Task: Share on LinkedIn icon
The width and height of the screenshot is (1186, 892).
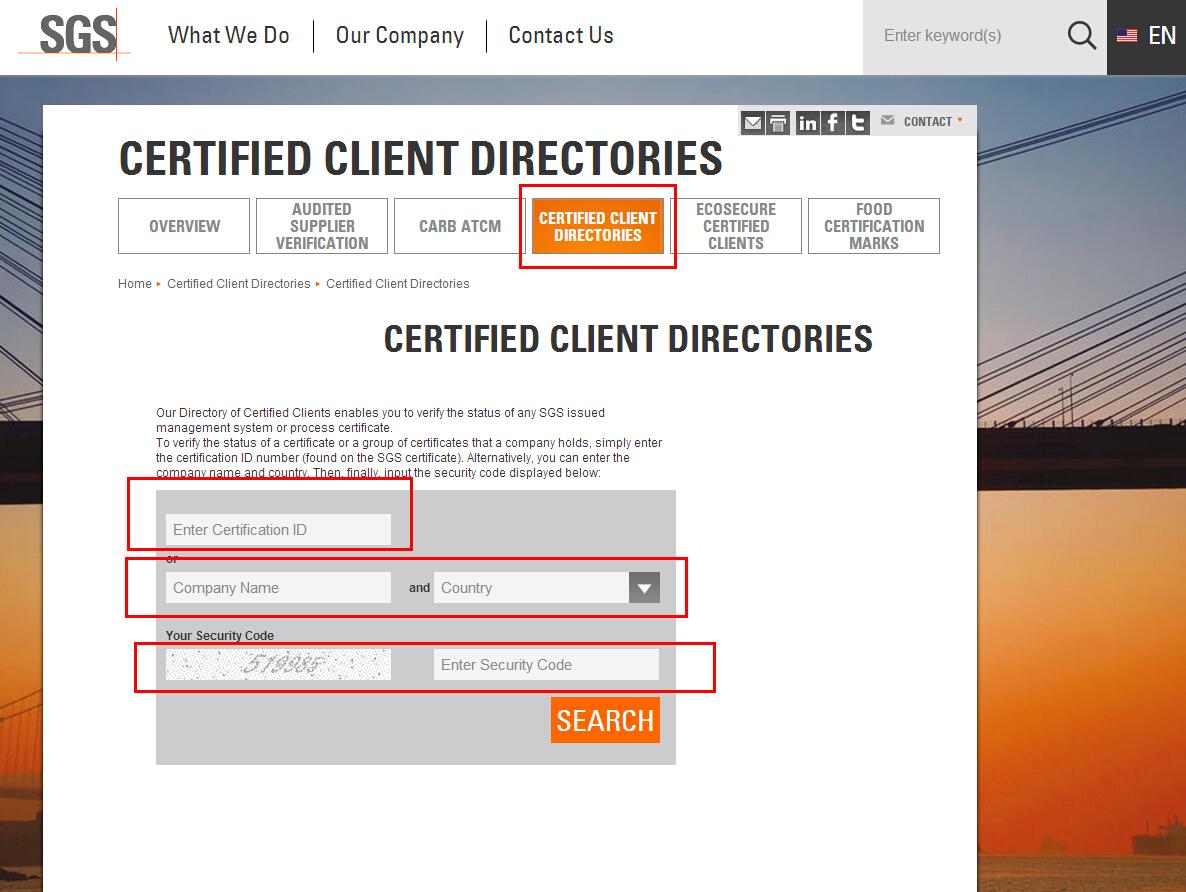Action: point(807,123)
